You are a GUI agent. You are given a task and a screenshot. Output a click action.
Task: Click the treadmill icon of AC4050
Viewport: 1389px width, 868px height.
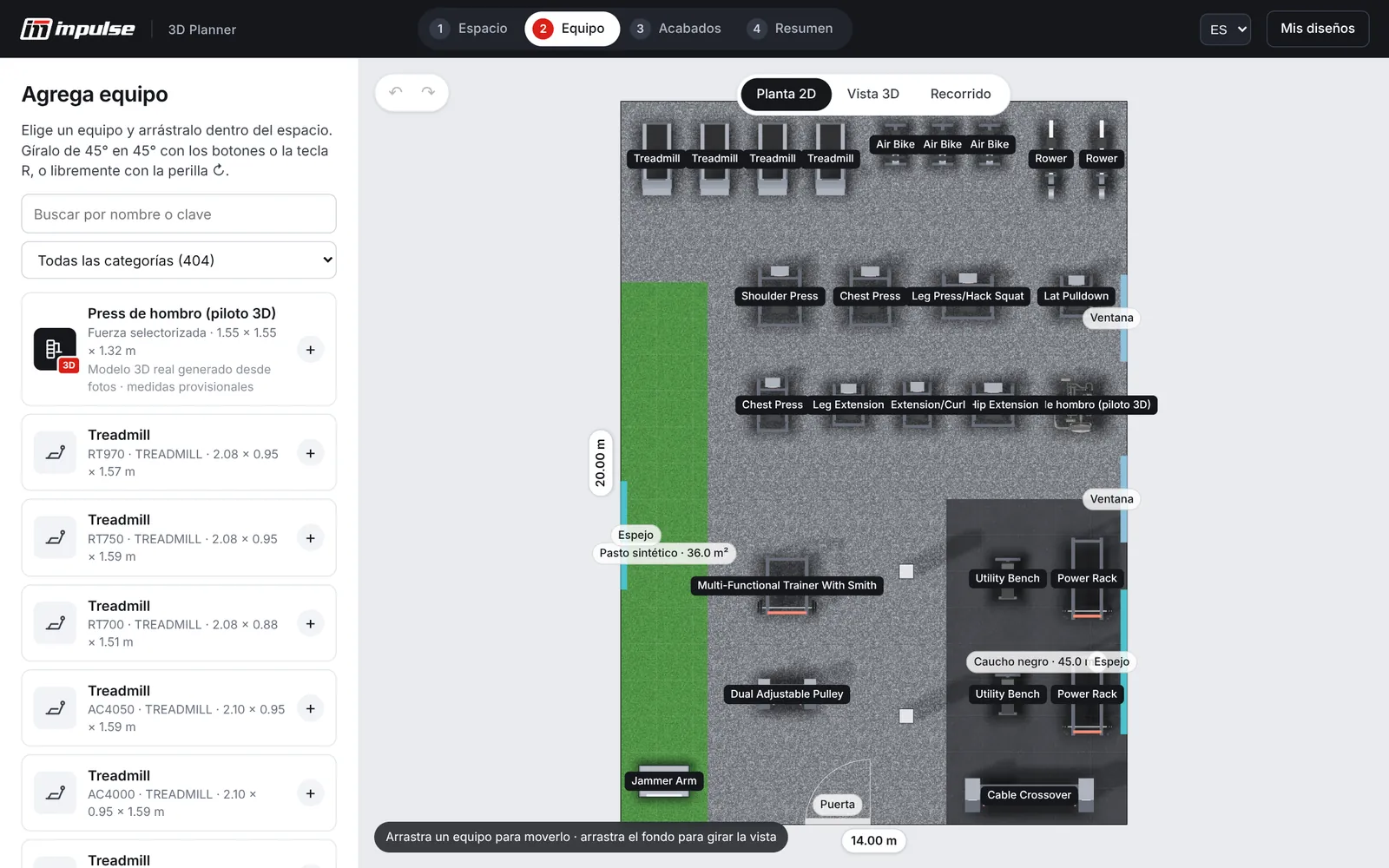[55, 708]
